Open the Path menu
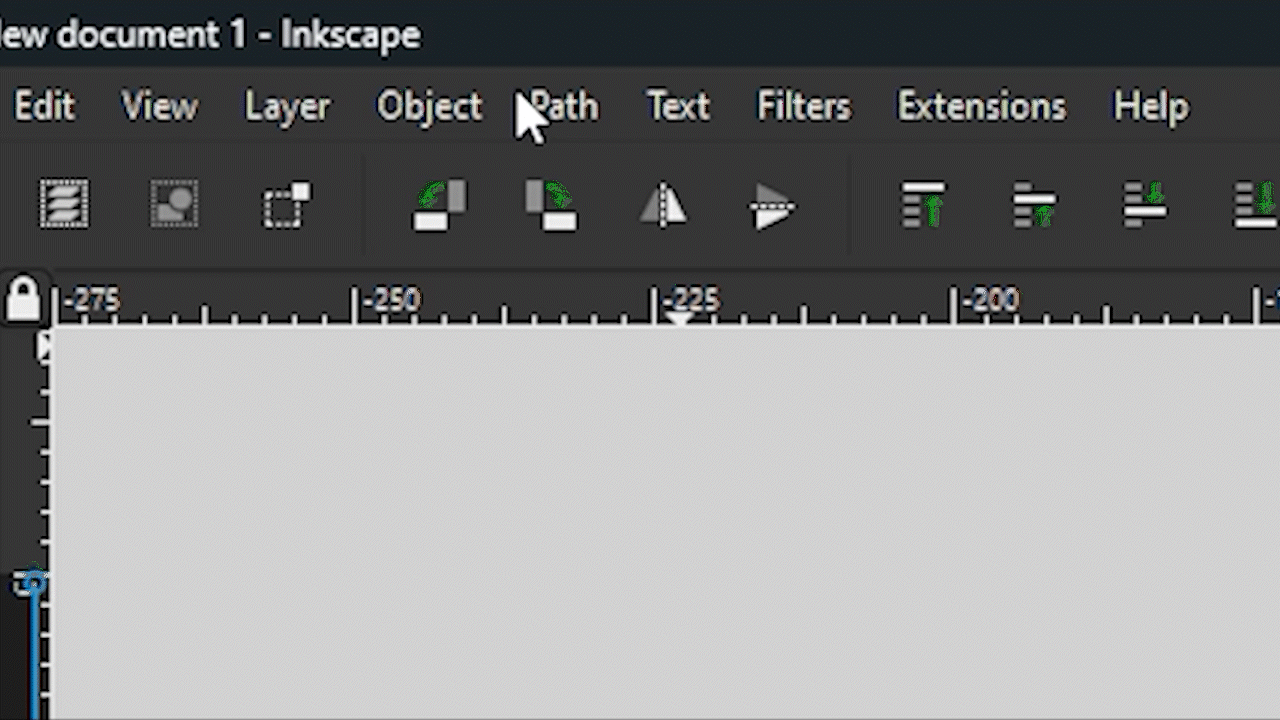Screen dimensions: 1280x720 tap(565, 106)
